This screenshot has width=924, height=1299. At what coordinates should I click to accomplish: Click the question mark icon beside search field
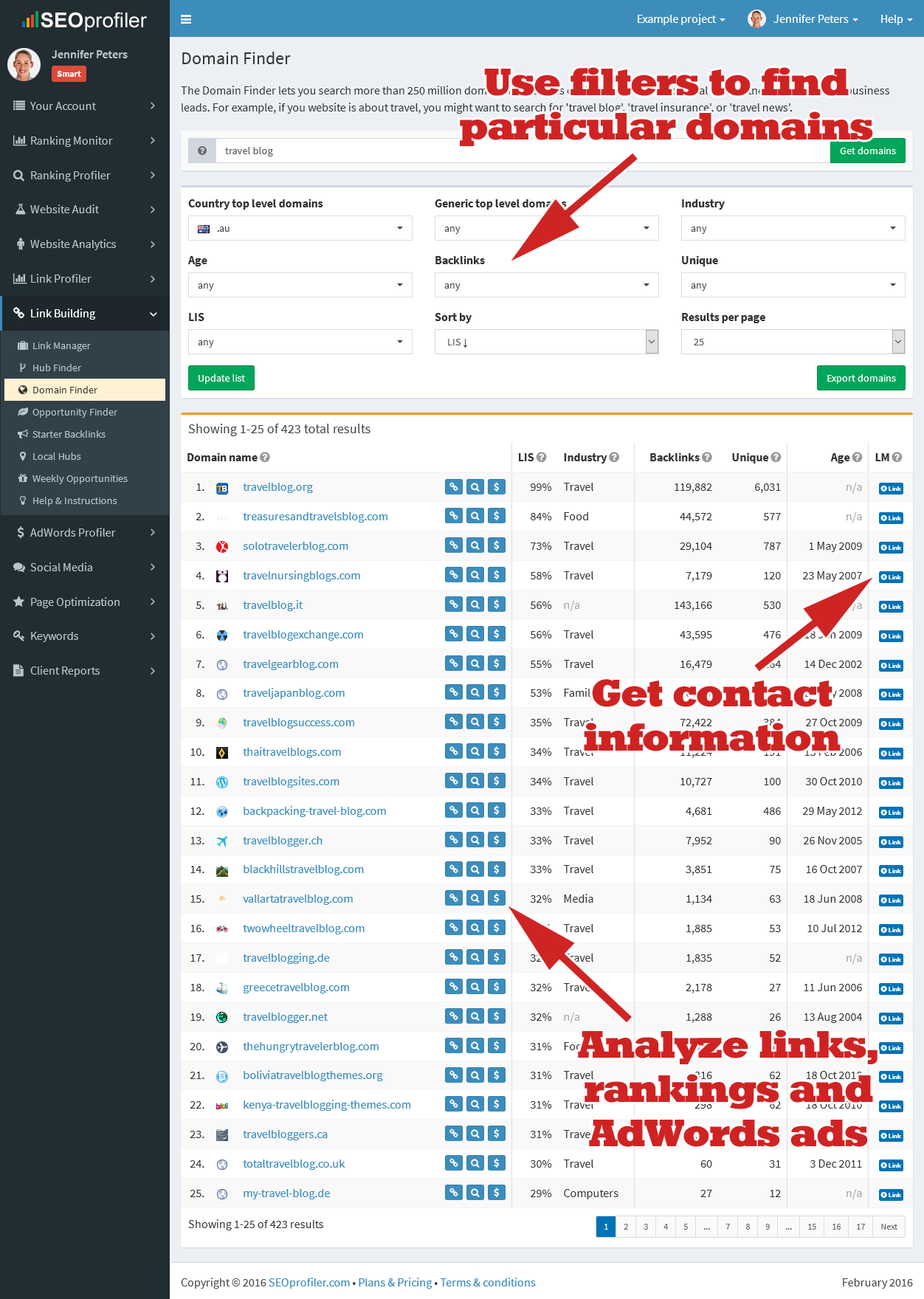pyautogui.click(x=201, y=151)
